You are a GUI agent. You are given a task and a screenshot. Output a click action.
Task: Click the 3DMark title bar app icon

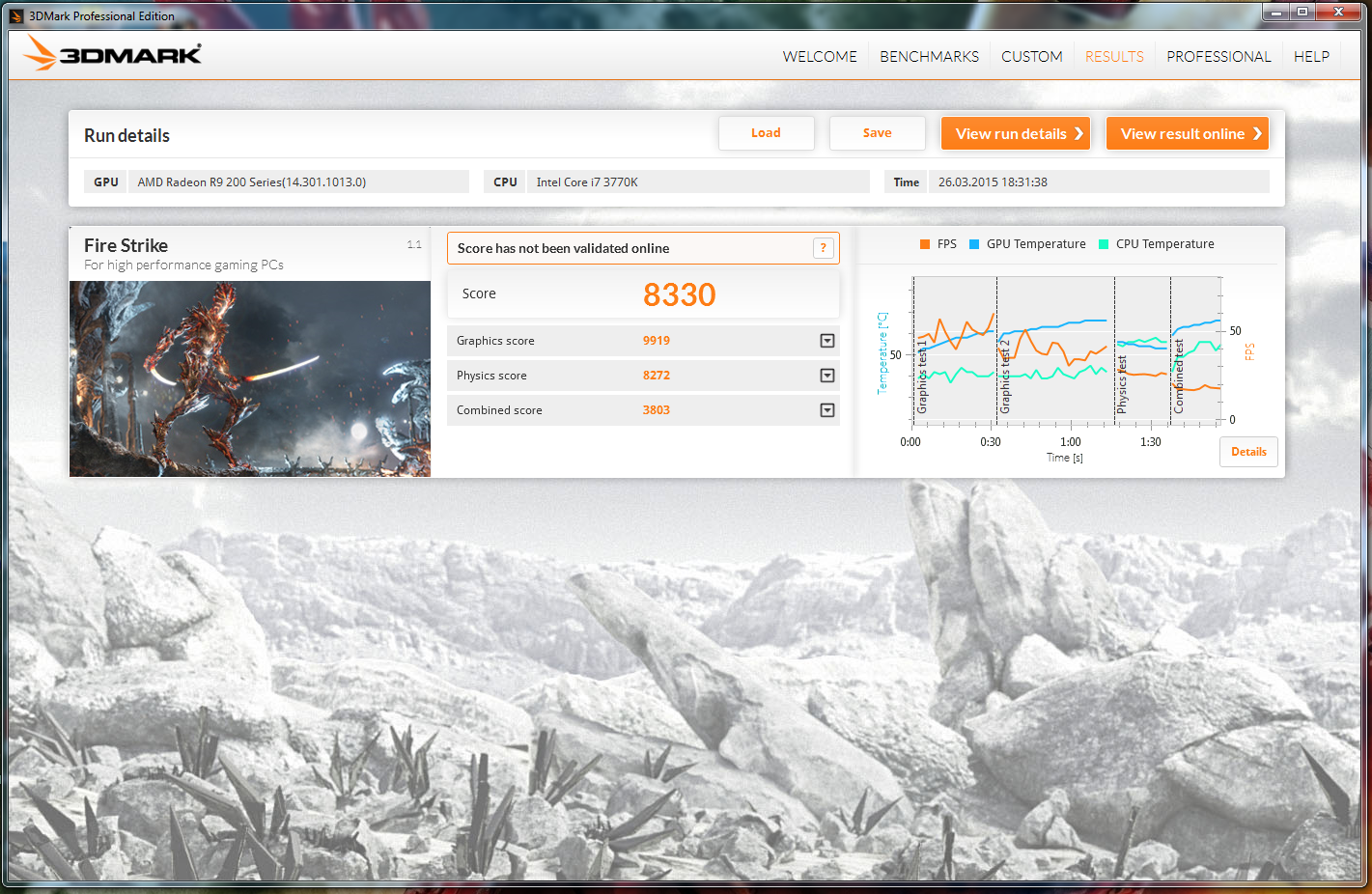(15, 15)
